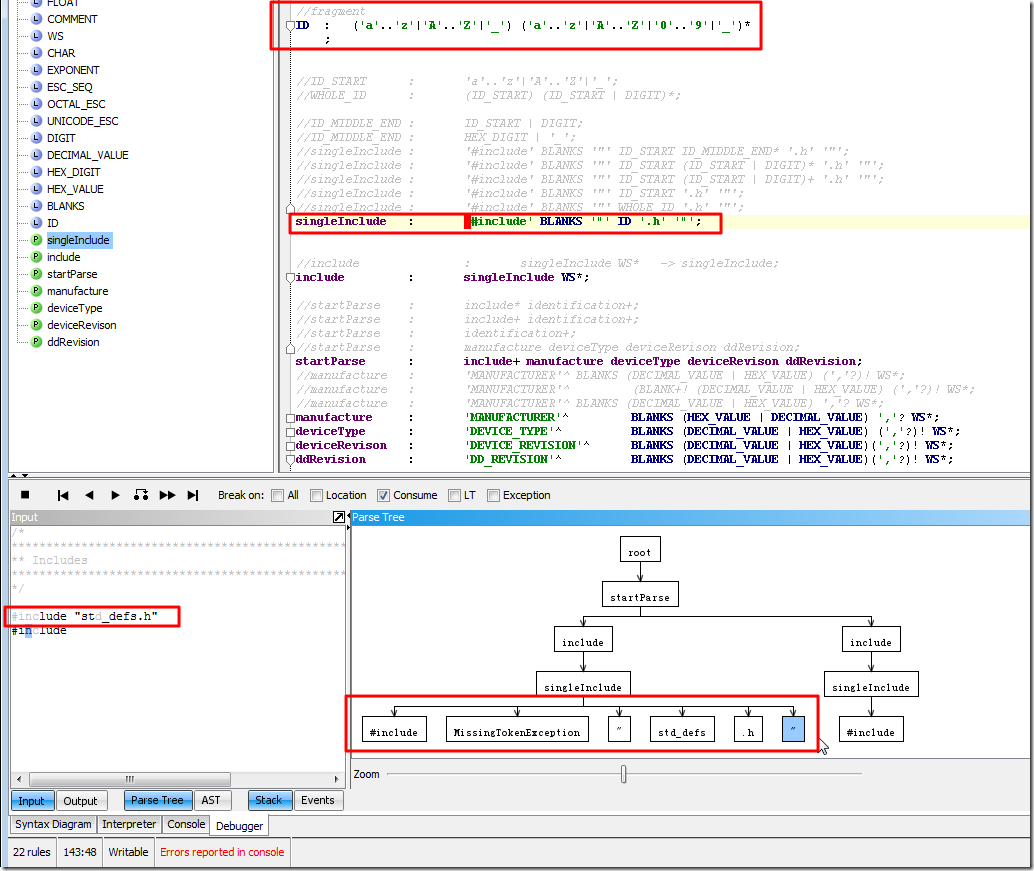
Task: Select the UNICODE_ESC lexer rule icon
Action: click(x=37, y=121)
